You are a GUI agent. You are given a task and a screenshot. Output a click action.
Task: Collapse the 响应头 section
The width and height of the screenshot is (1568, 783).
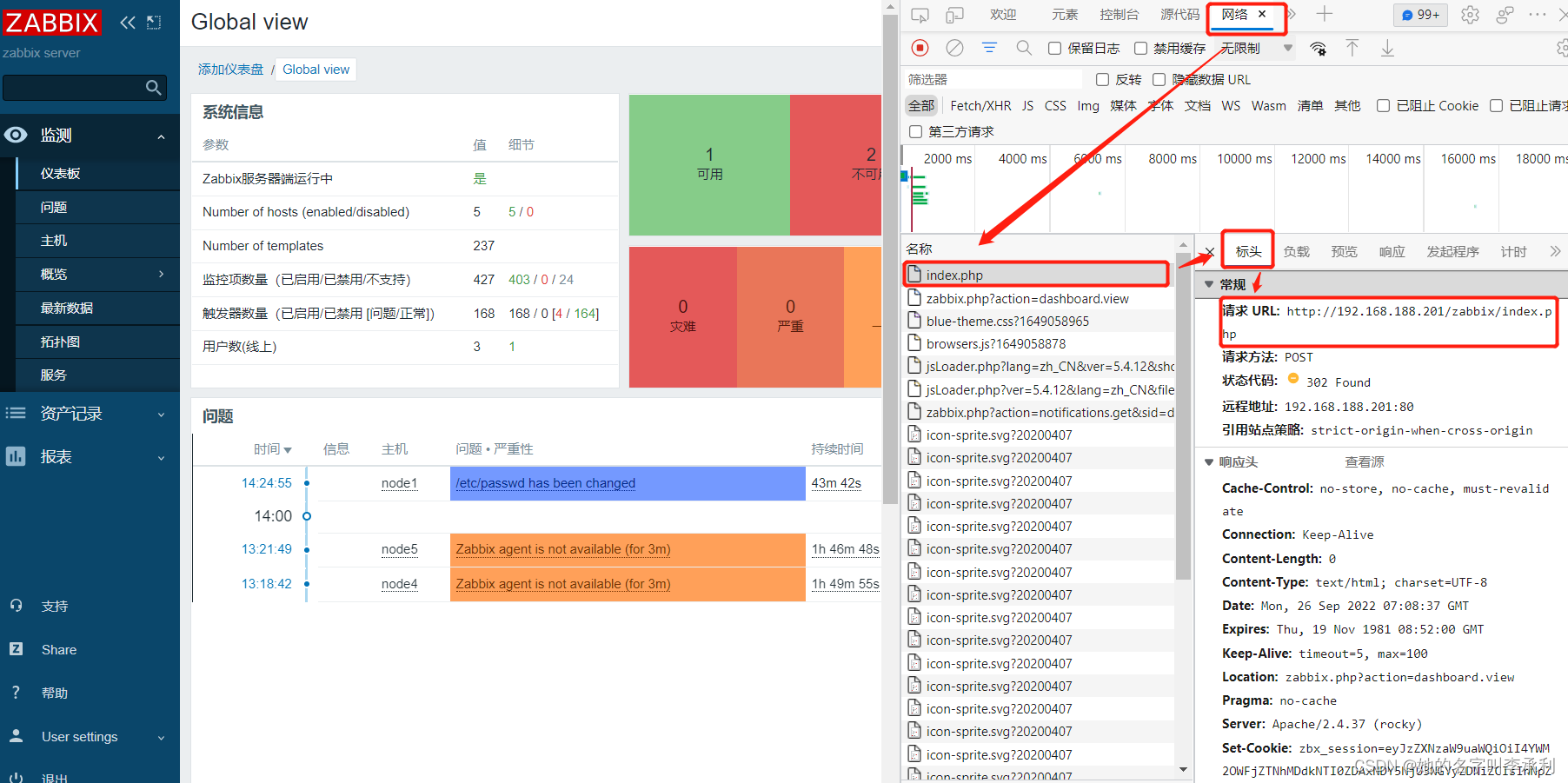1208,462
